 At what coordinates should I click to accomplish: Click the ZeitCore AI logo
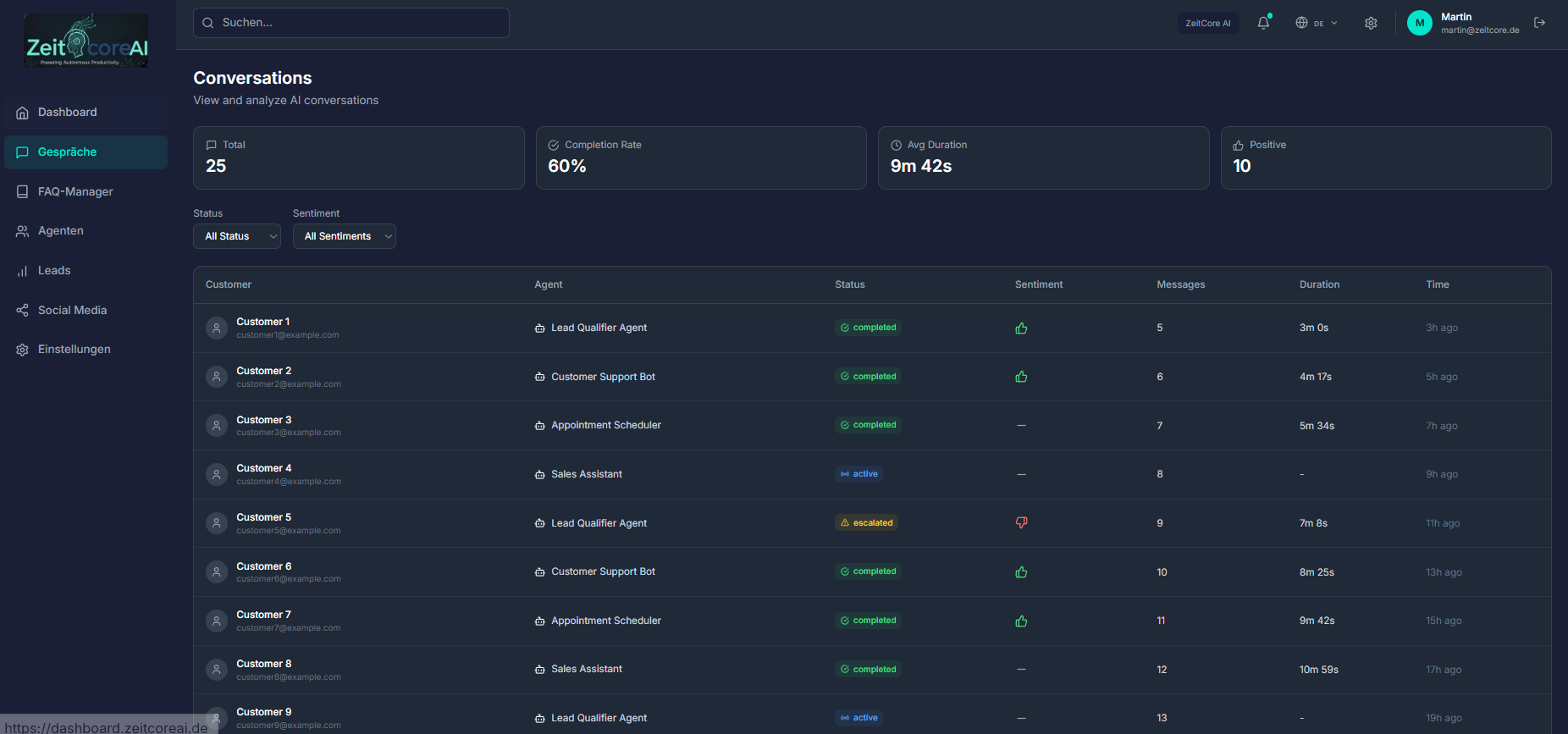(86, 41)
